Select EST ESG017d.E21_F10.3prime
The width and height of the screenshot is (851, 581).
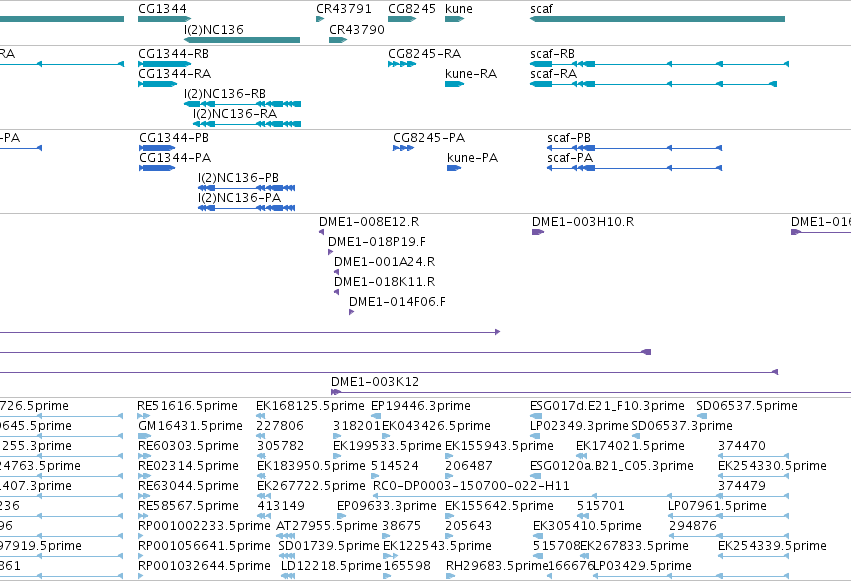[x=607, y=406]
